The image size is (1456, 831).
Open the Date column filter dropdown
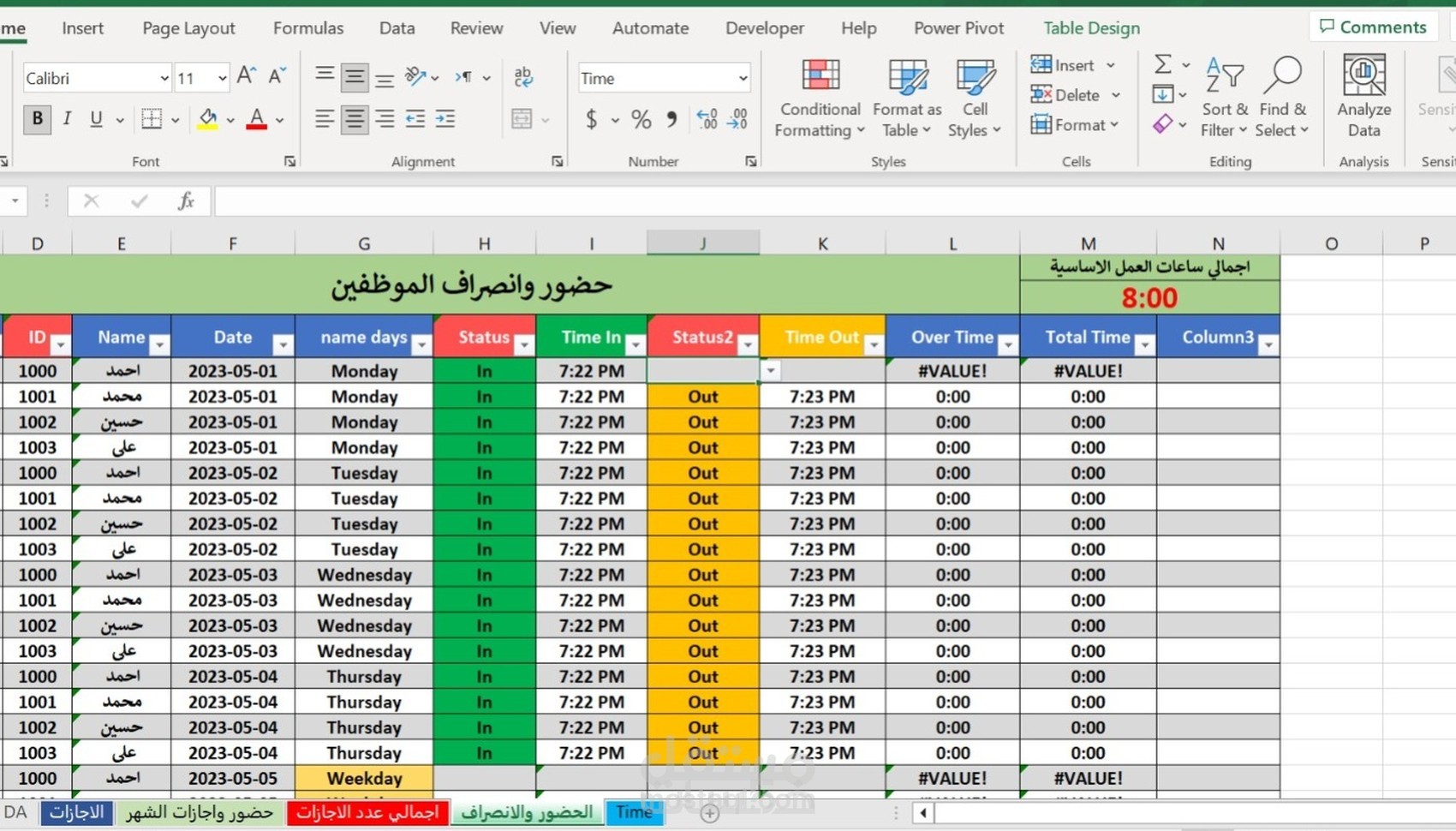(x=282, y=344)
